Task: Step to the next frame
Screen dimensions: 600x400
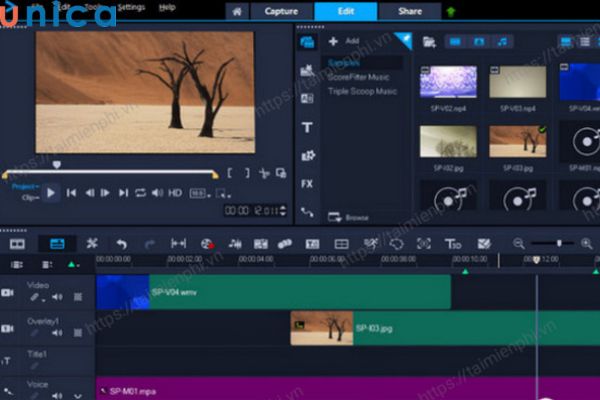Action: [105, 193]
